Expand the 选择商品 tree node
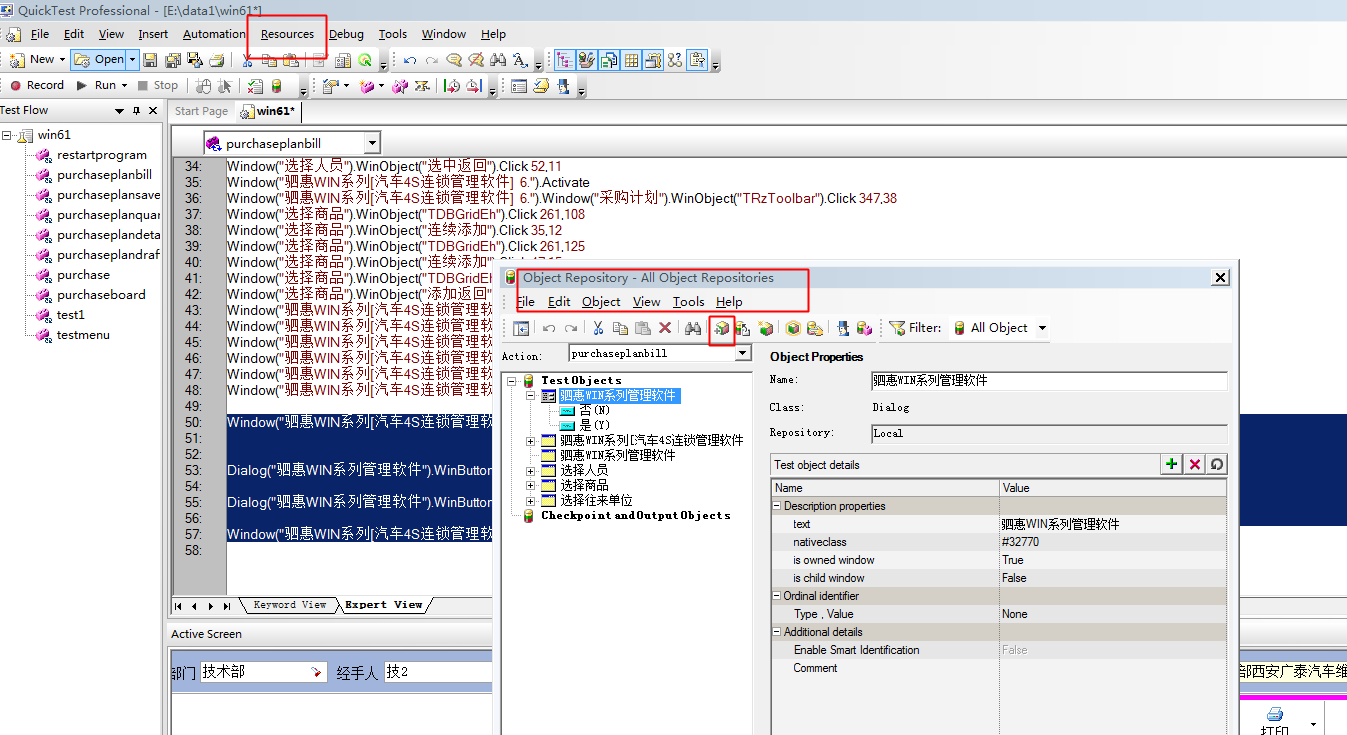This screenshot has width=1347, height=735. coord(531,485)
